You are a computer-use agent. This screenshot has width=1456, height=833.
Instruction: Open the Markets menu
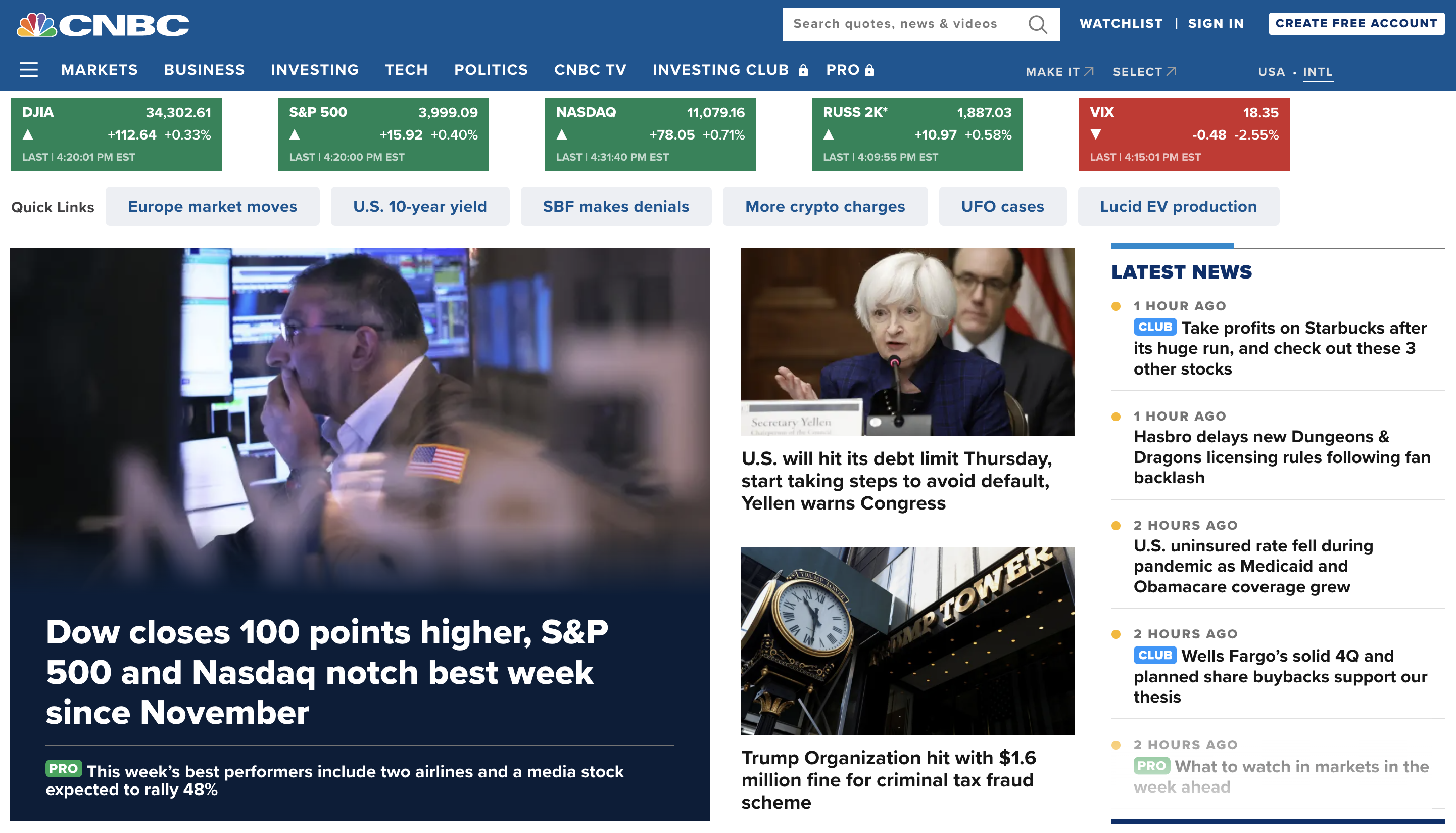click(100, 70)
